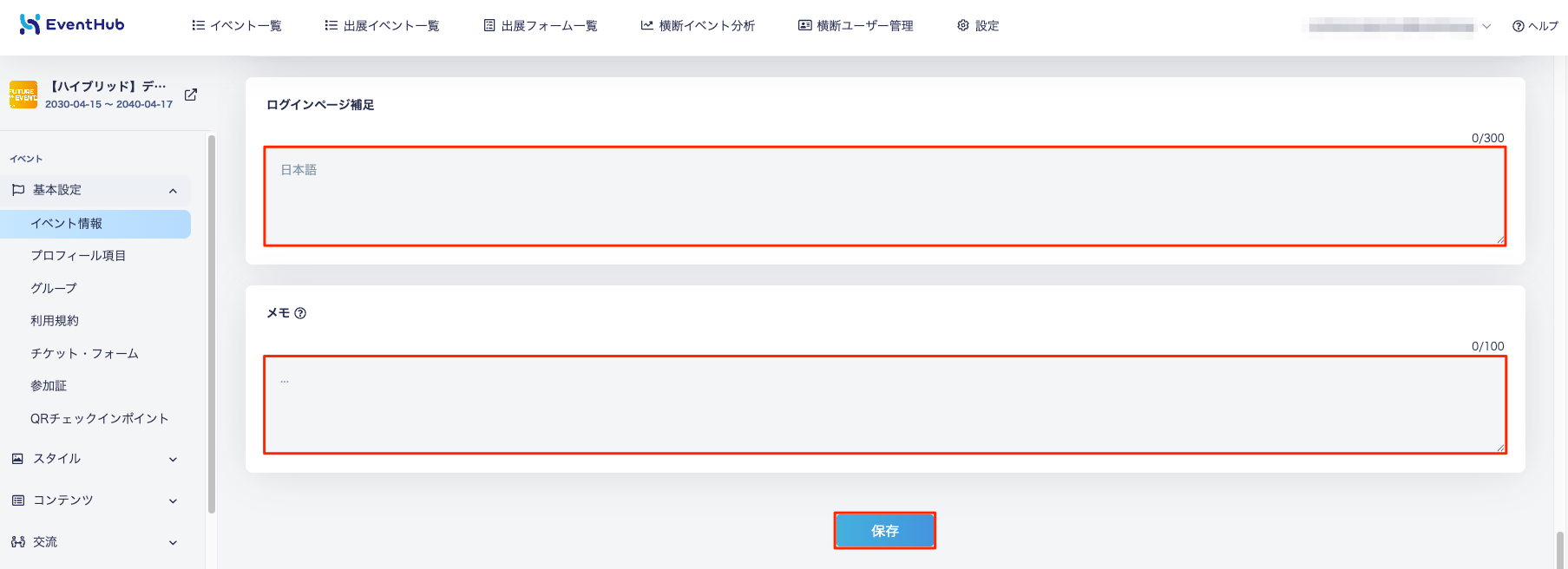Click the EventHub logo
The width and height of the screenshot is (1568, 569).
[x=71, y=24]
